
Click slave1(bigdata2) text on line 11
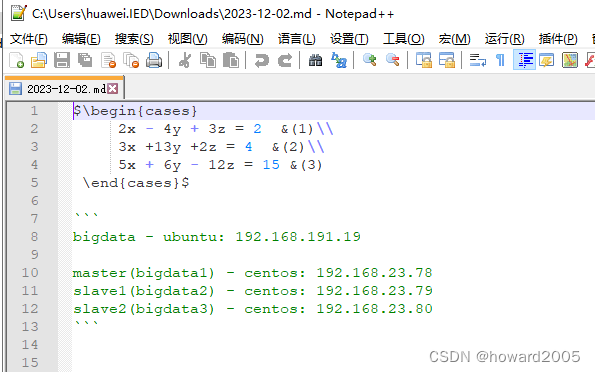(x=144, y=291)
